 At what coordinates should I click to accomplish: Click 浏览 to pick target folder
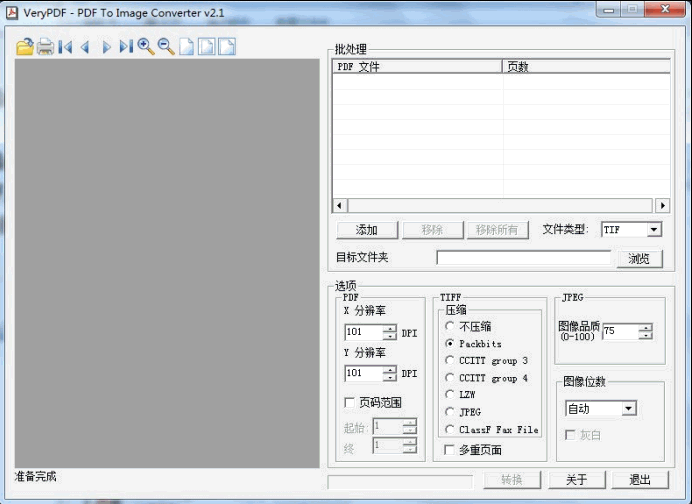[639, 259]
